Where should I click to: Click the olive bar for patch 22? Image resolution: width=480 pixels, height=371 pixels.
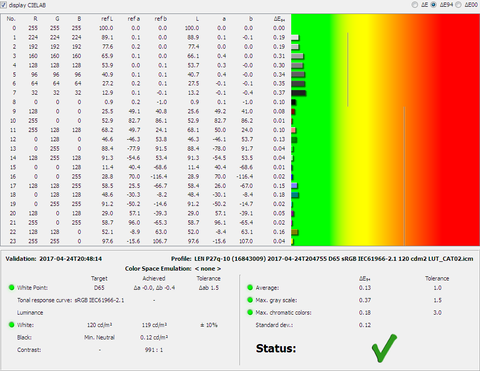294,232
